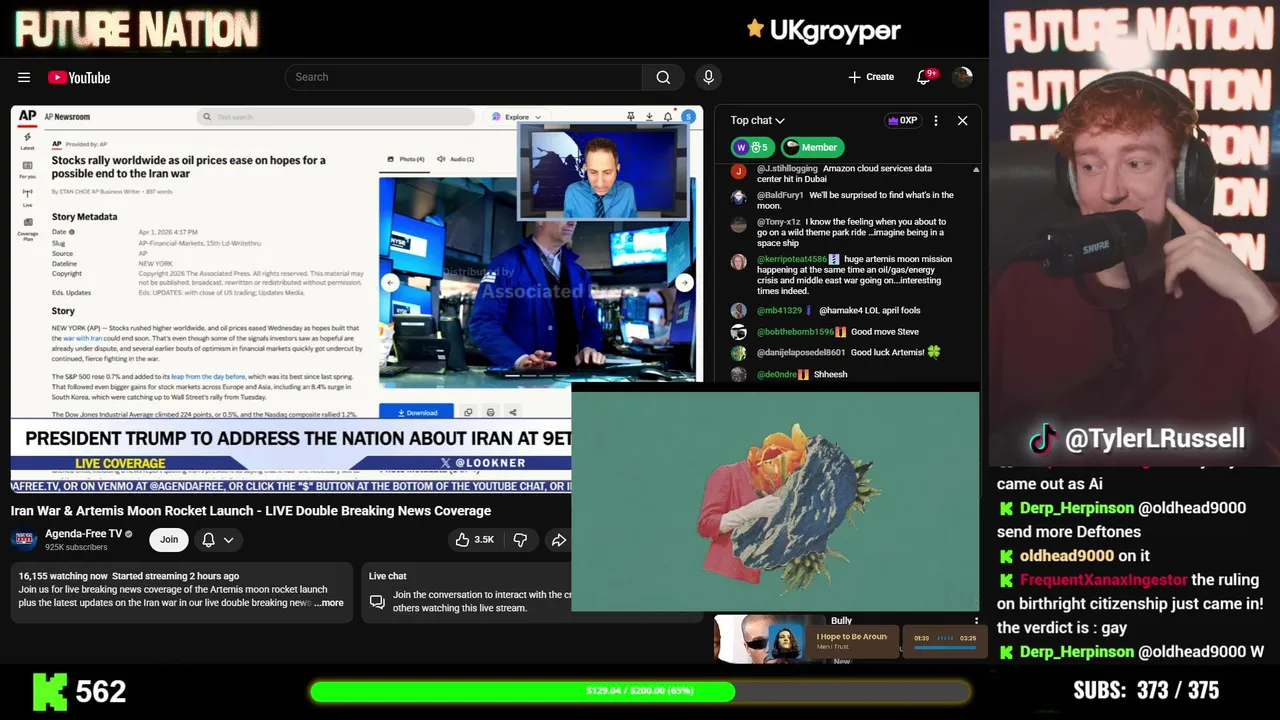The height and width of the screenshot is (720, 1280).
Task: Close the live chat panel
Action: (962, 120)
